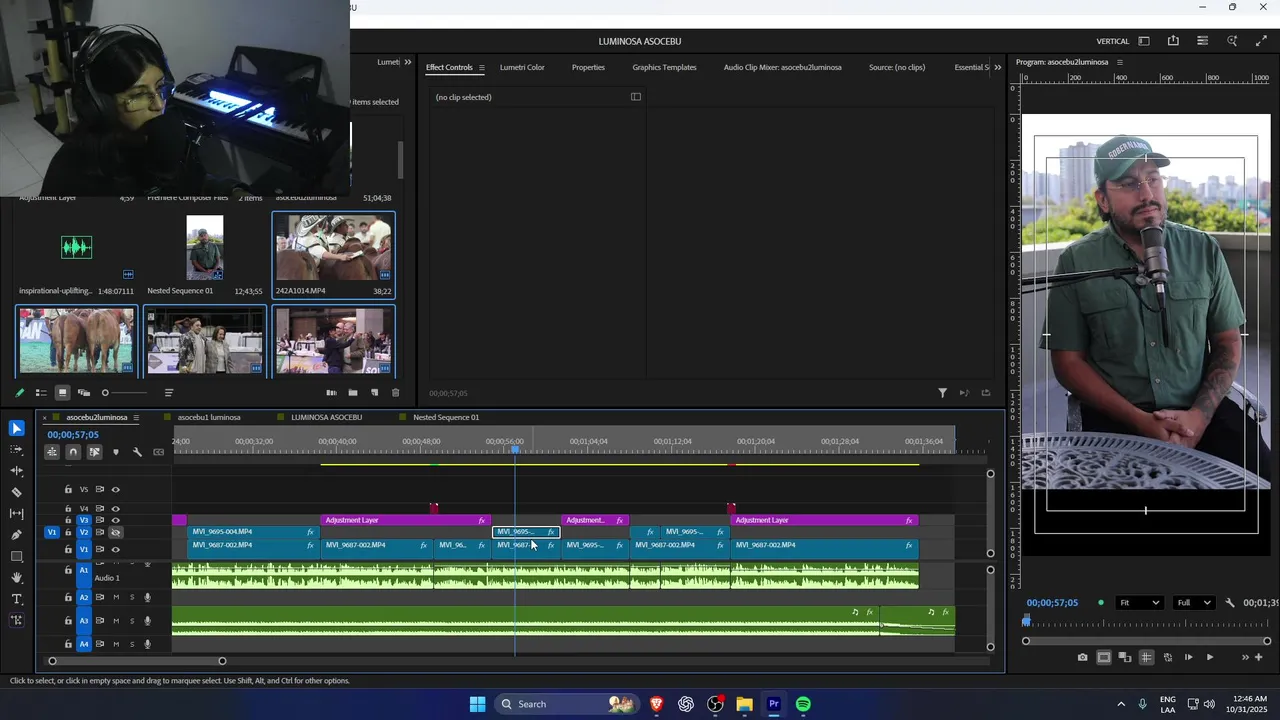1280x720 pixels.
Task: Toggle lock on the V1 track
Action: 68,550
